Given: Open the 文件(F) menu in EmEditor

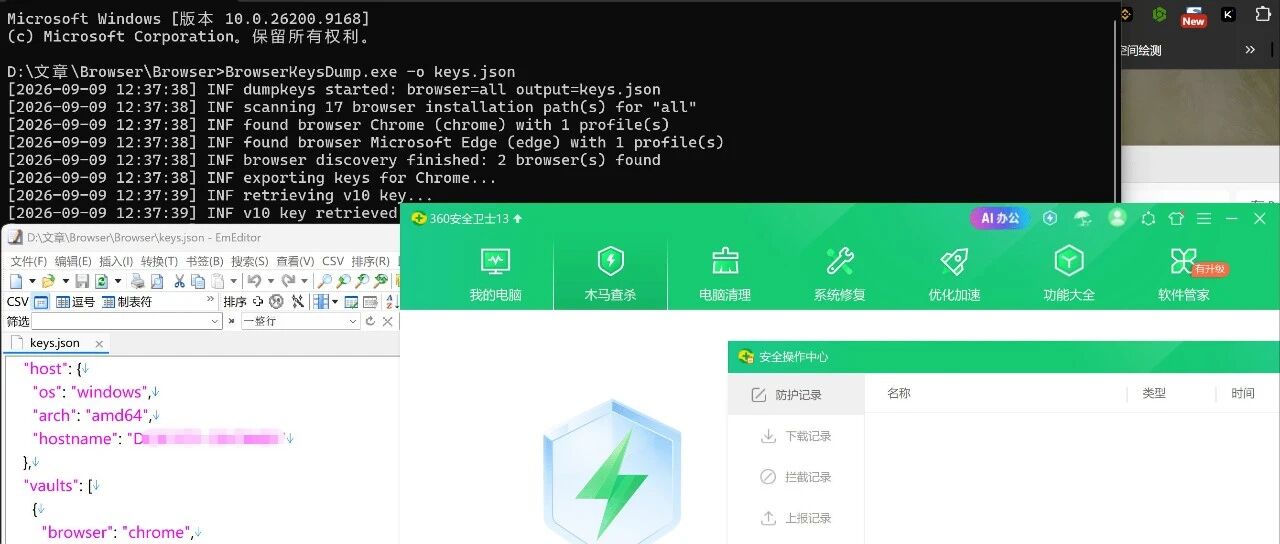Looking at the screenshot, I should point(29,262).
